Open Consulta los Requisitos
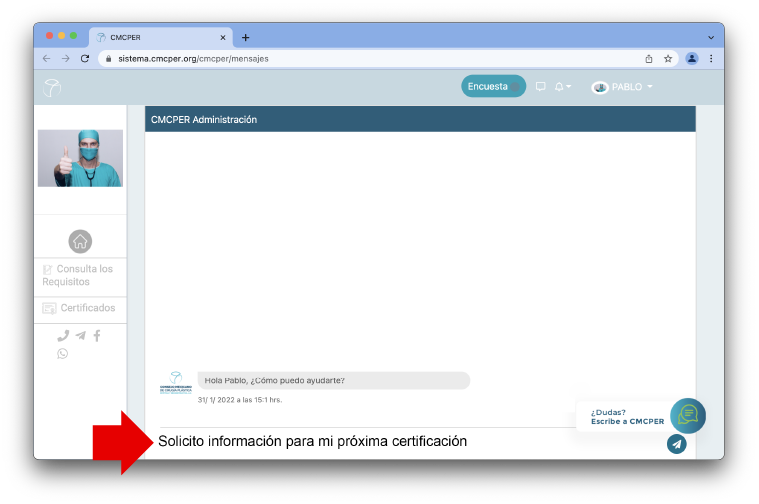 (78, 275)
